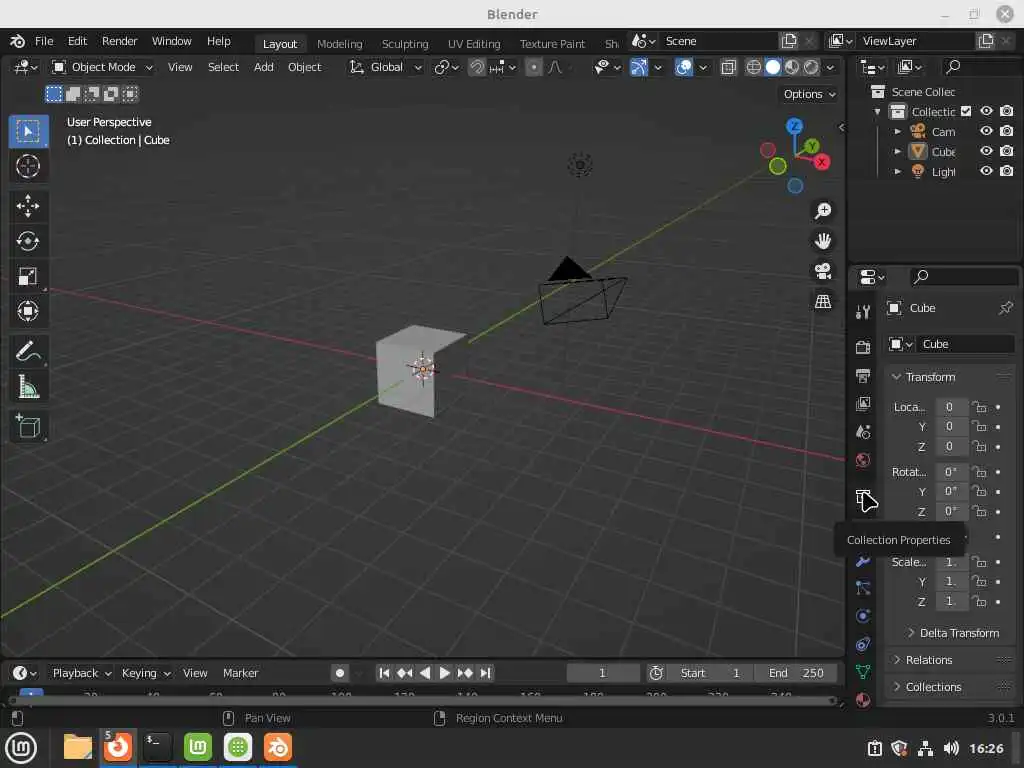Open World properties tab icon
1024x768 pixels.
point(863,460)
